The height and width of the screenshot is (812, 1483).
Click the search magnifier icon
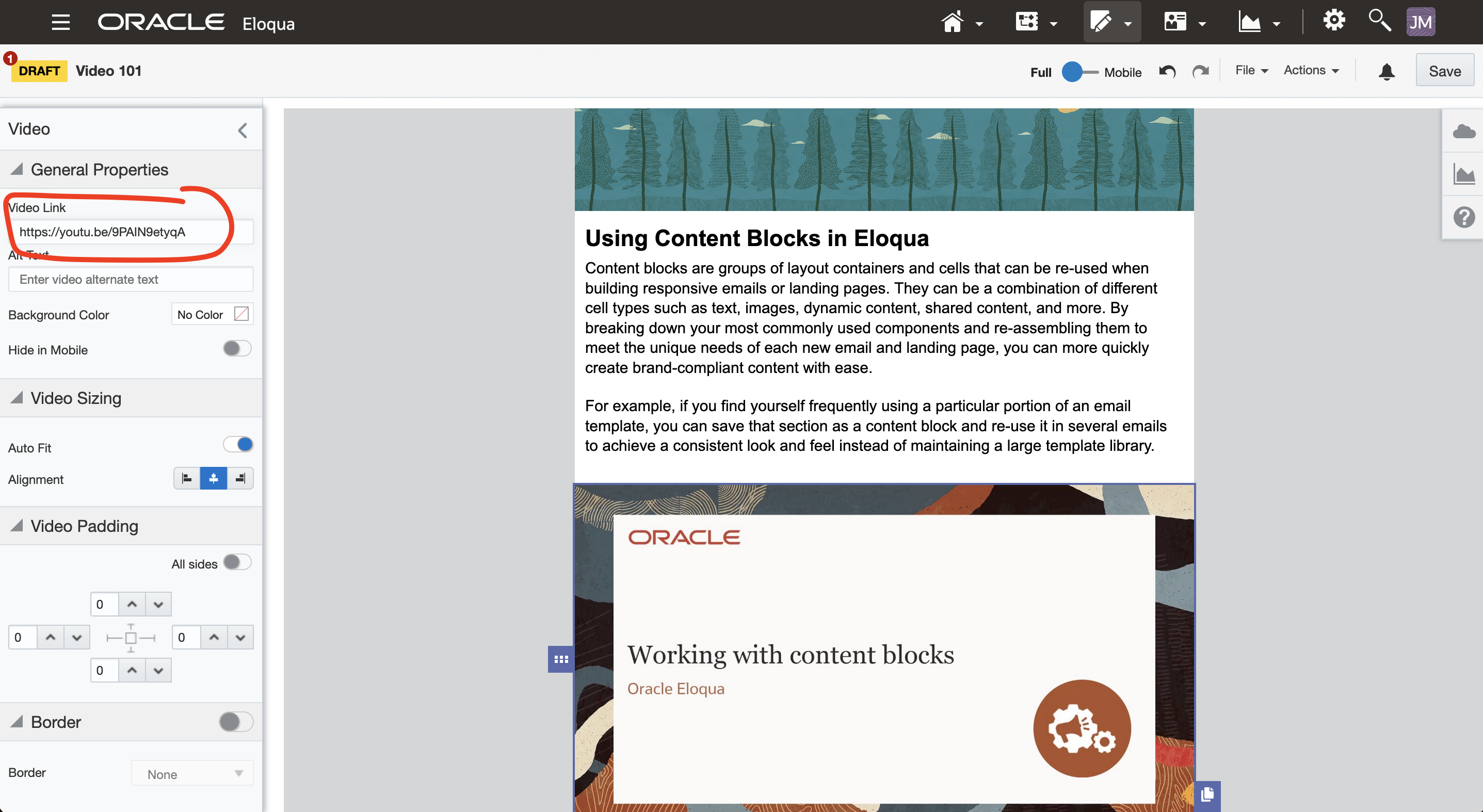[x=1379, y=21]
